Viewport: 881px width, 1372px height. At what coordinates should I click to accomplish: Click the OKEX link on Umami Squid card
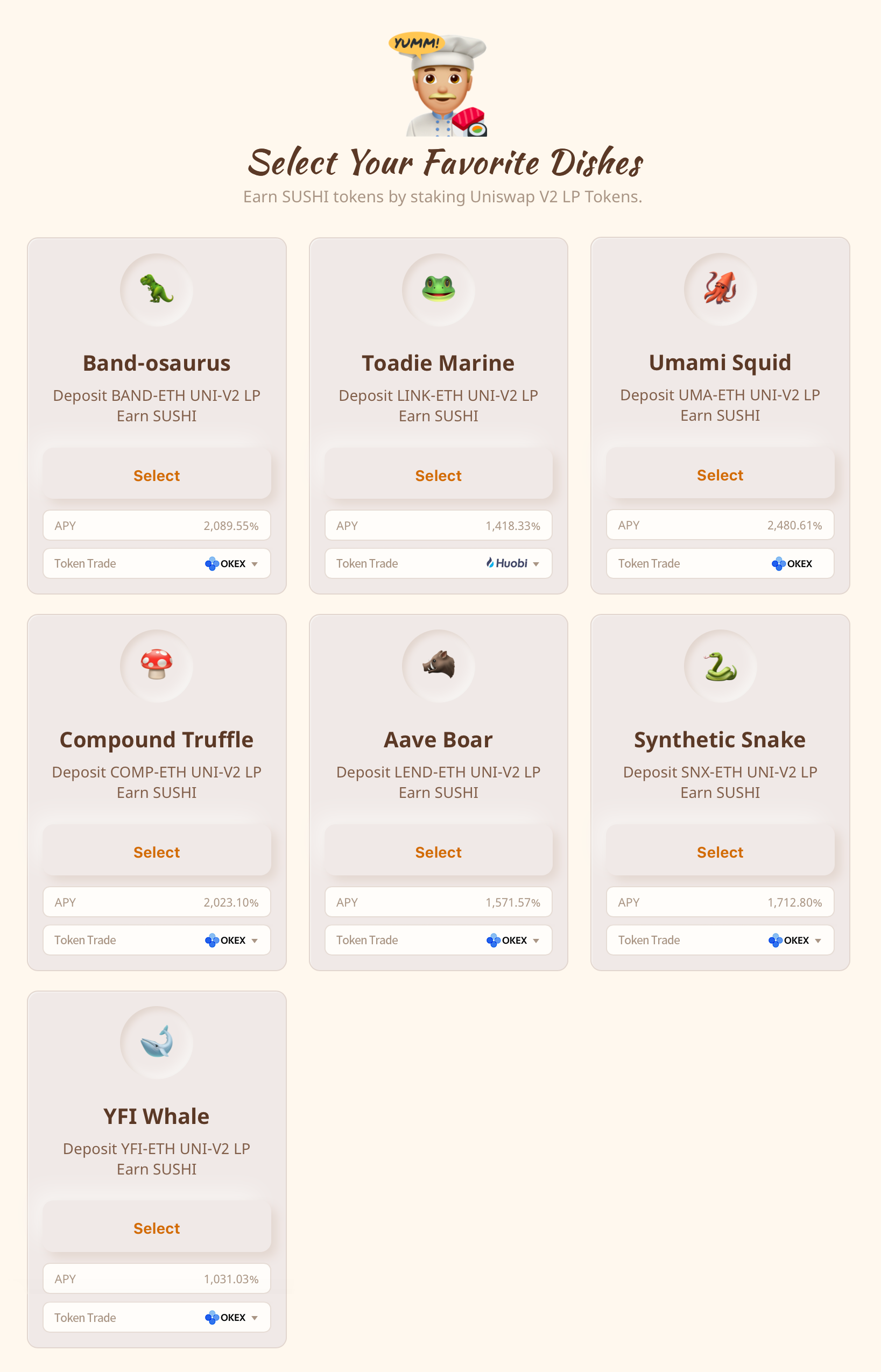click(792, 563)
